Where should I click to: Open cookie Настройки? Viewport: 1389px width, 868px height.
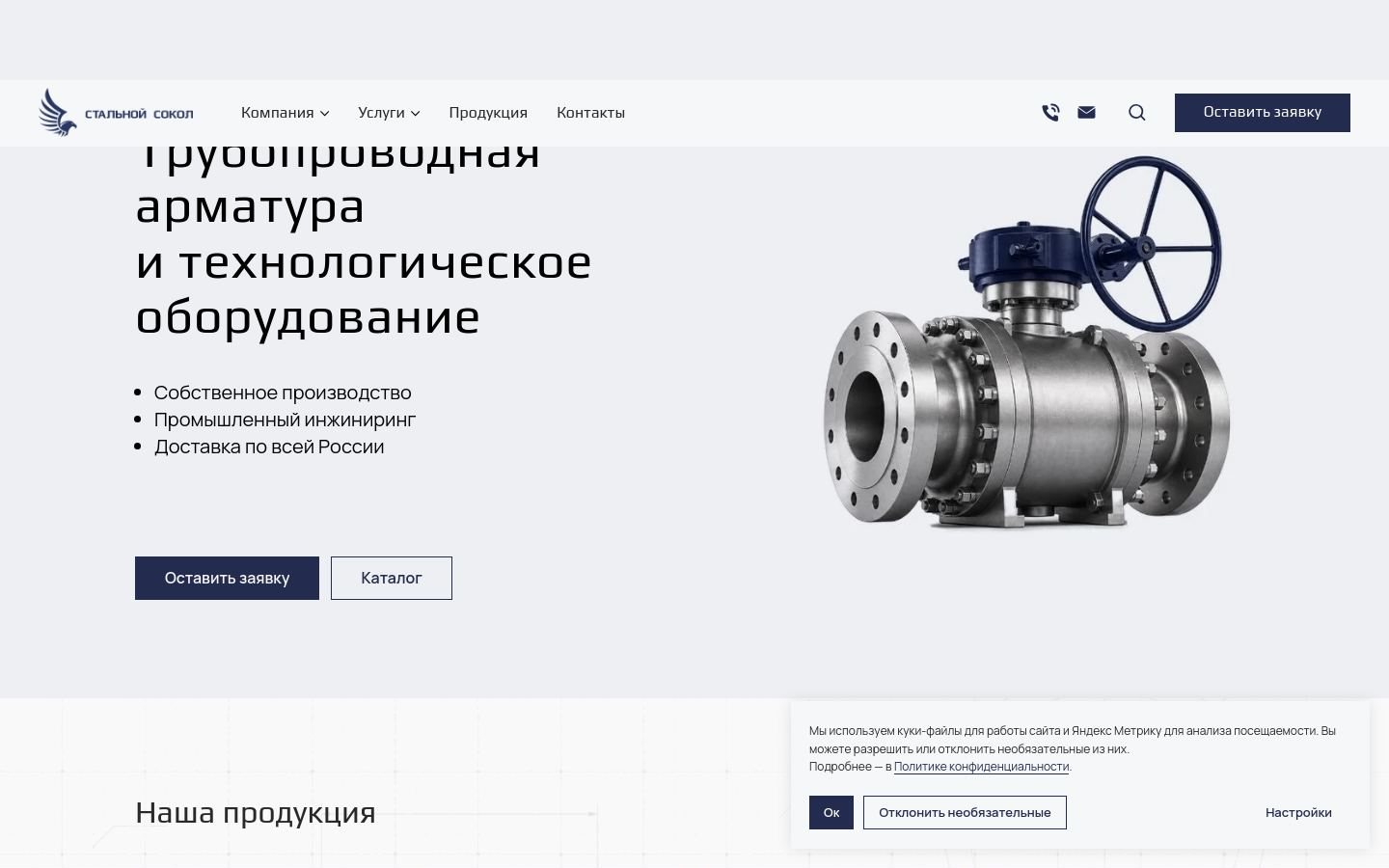point(1298,812)
